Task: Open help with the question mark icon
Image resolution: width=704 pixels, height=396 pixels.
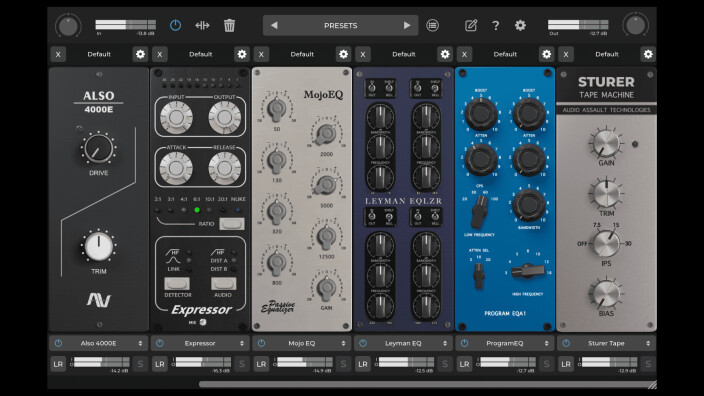Action: click(x=496, y=26)
